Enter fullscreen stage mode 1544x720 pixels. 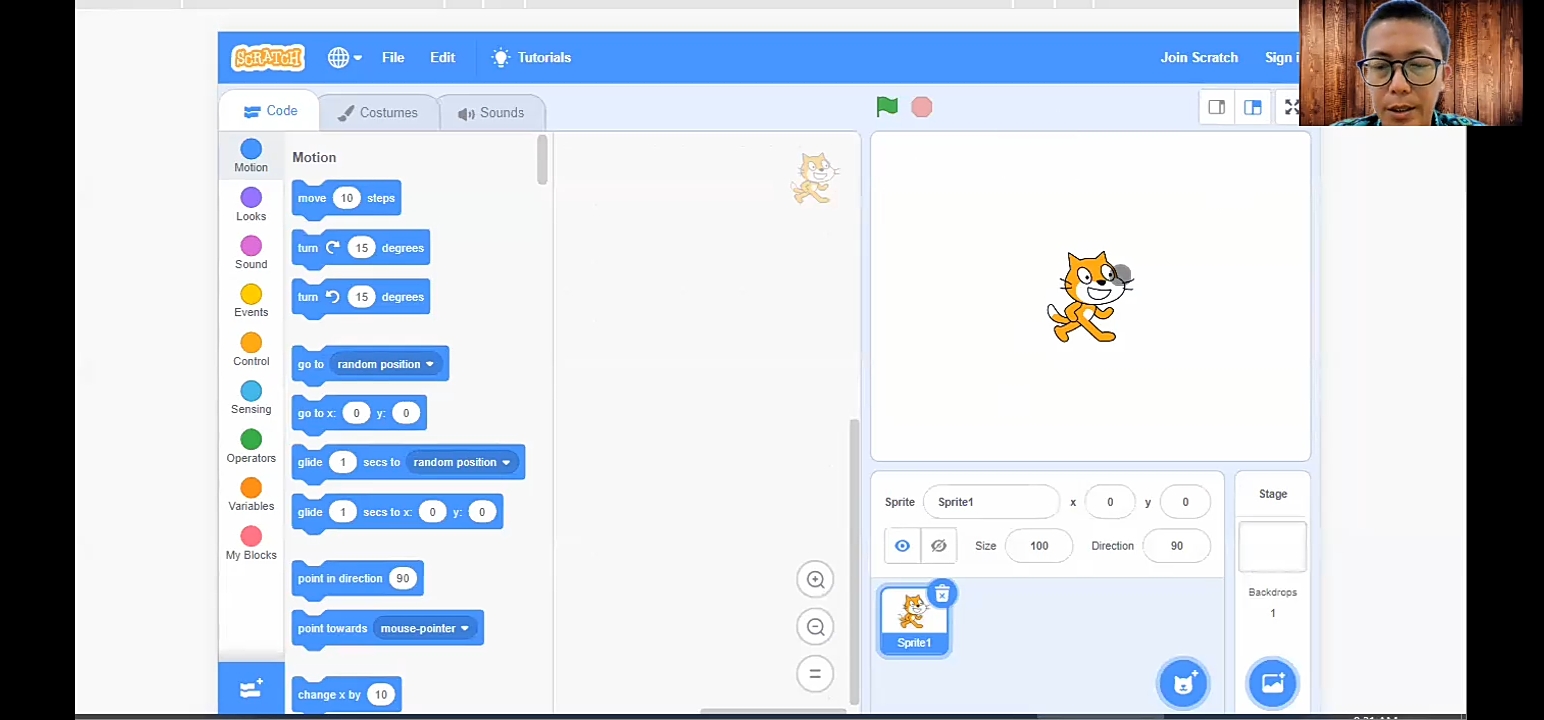(x=1291, y=107)
